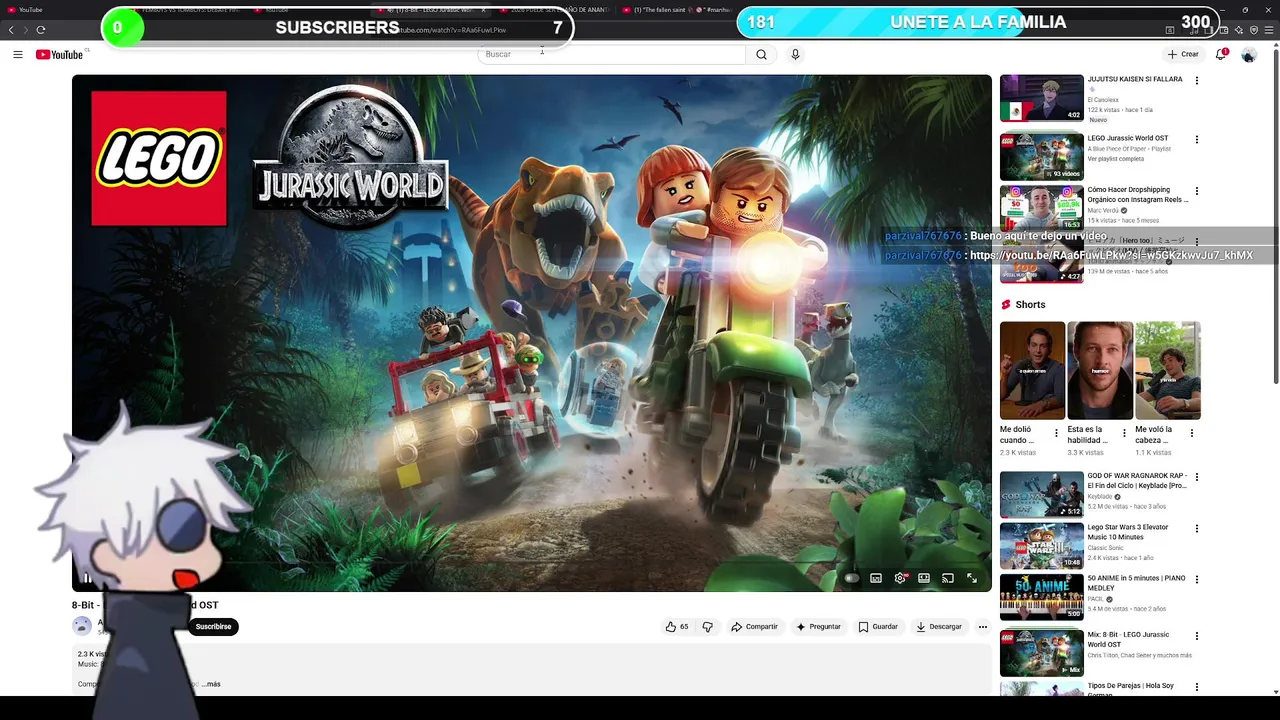Click the Shorts section heading

point(1030,305)
